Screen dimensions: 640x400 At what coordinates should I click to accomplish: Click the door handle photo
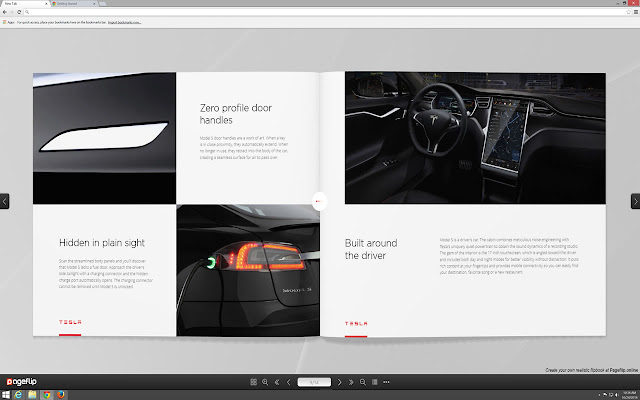(104, 138)
